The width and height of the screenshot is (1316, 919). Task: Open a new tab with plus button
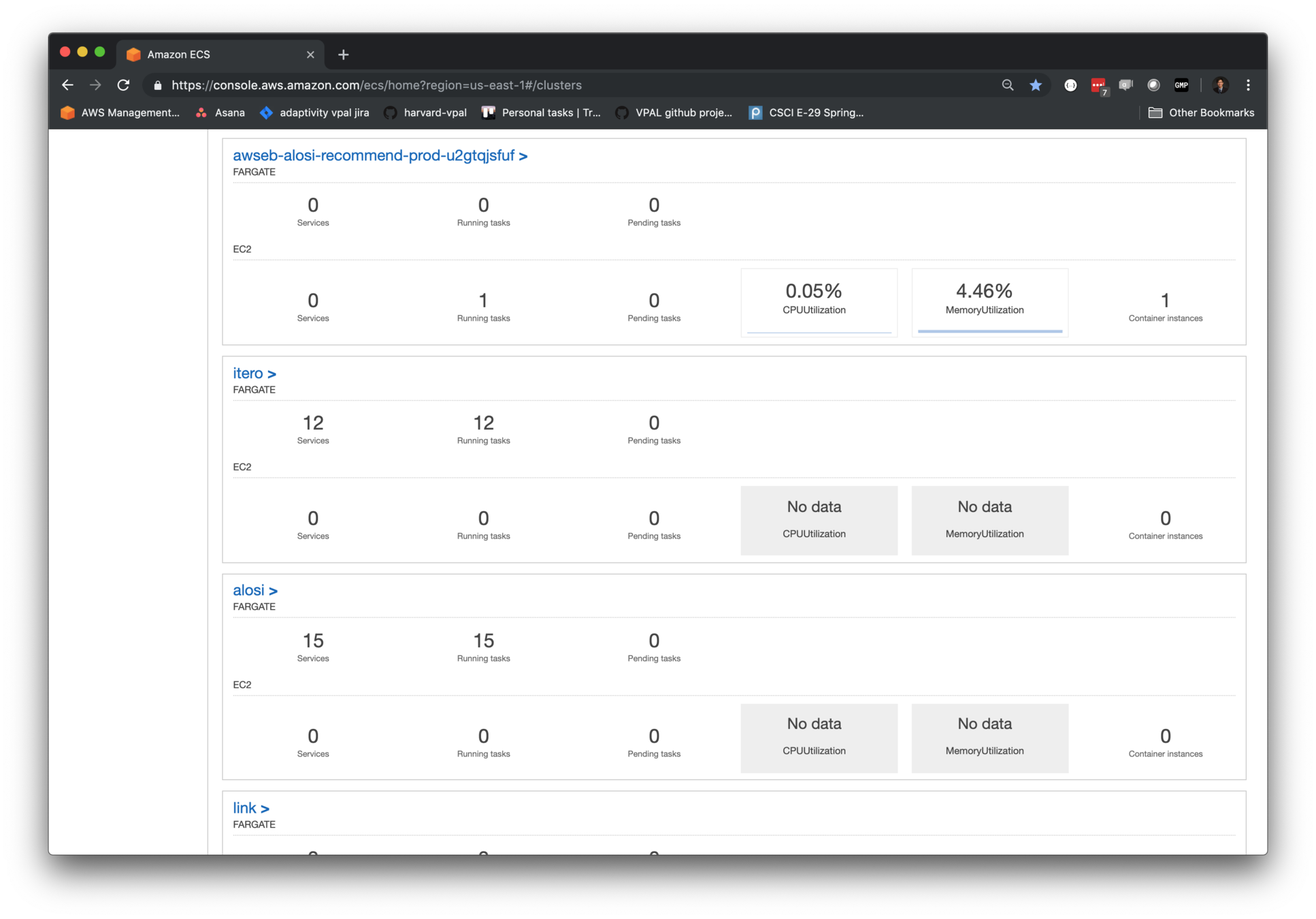[343, 54]
